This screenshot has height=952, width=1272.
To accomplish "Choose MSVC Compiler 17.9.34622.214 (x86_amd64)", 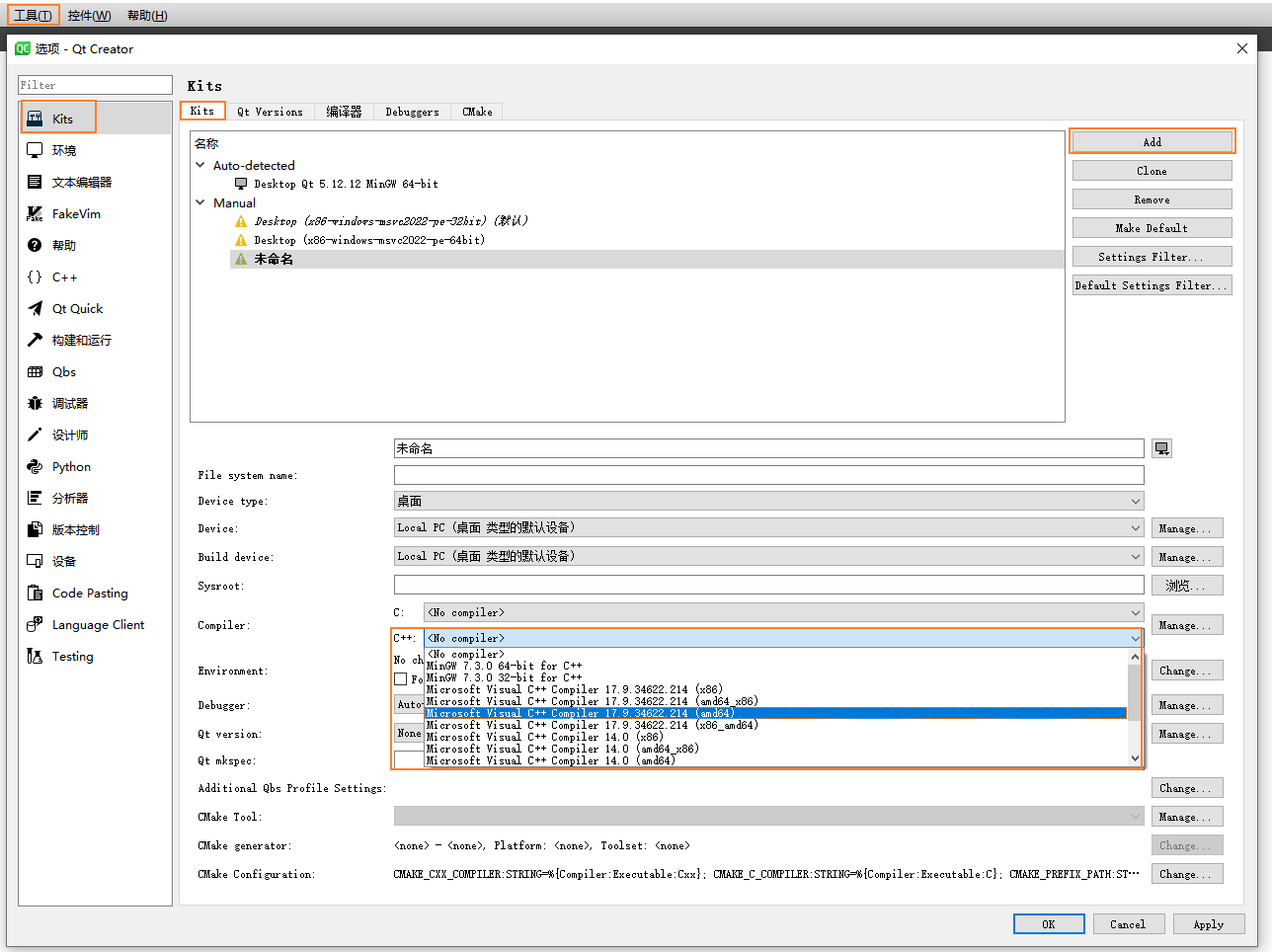I will (775, 725).
